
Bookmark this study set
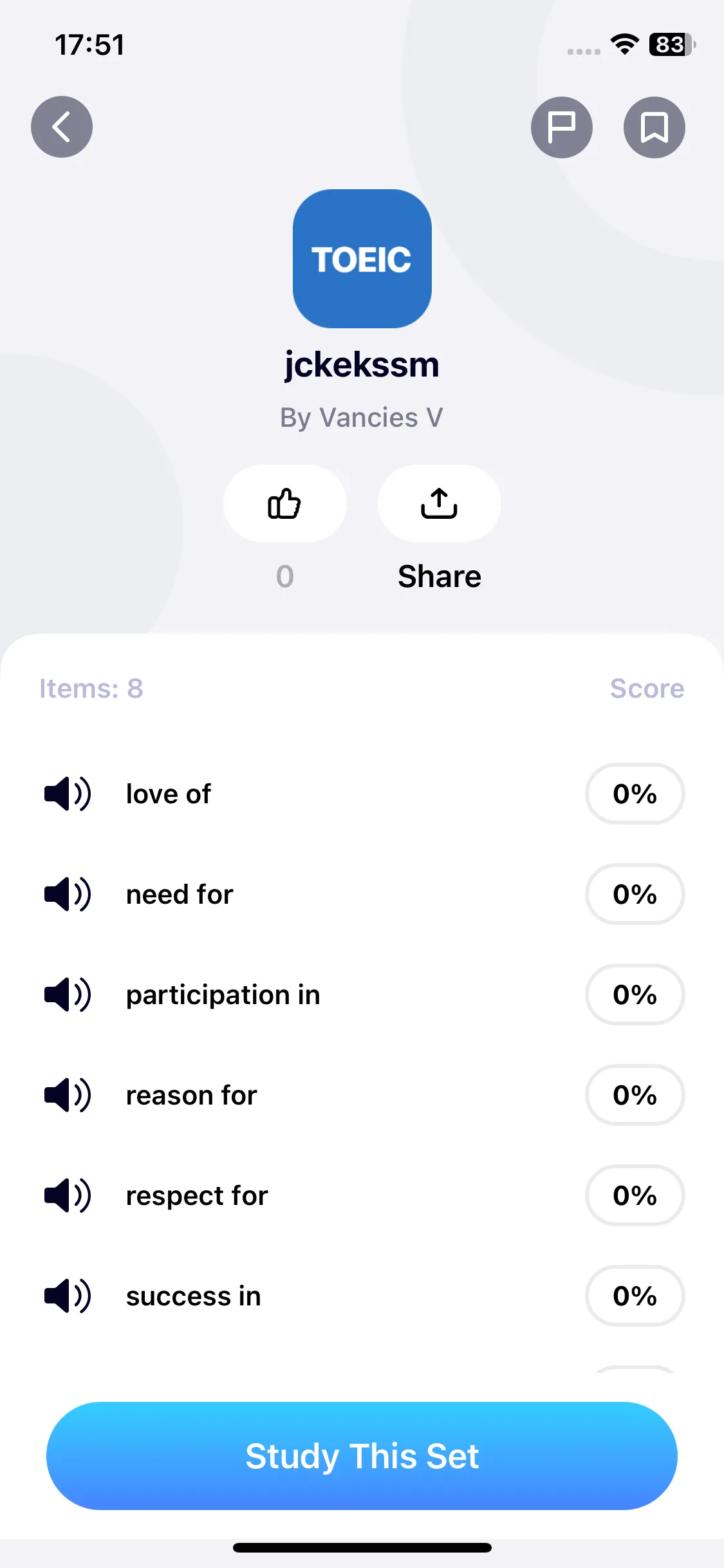click(x=654, y=127)
